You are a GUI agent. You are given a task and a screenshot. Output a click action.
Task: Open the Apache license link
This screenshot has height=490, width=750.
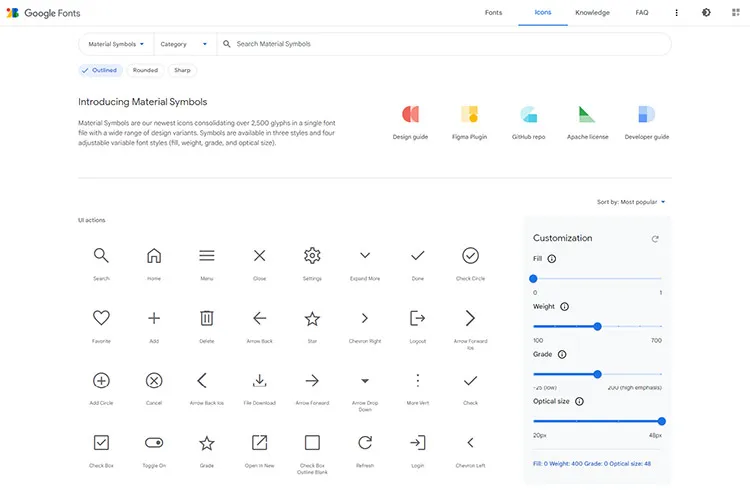588,122
